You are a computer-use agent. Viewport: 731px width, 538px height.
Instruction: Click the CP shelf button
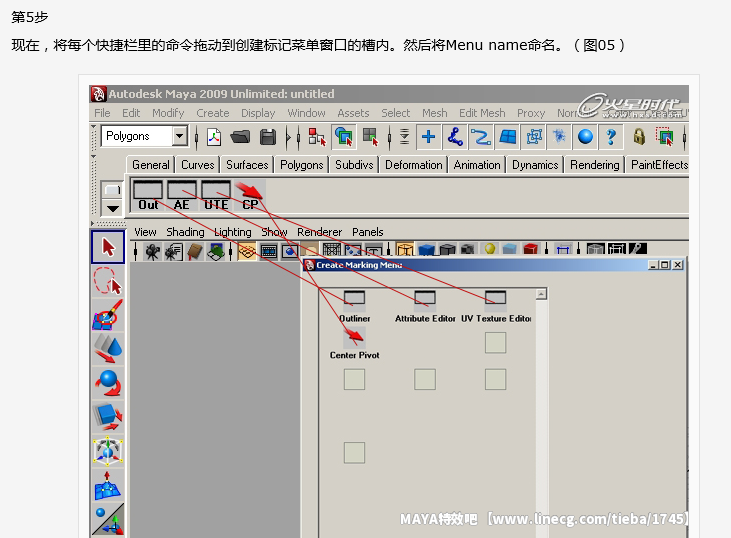pos(250,195)
